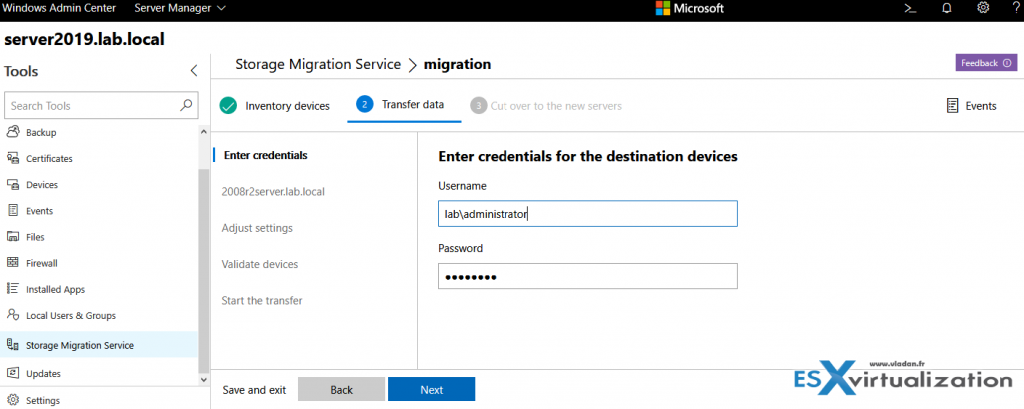Click the Installed Apps icon
This screenshot has height=409, width=1024.
point(13,289)
